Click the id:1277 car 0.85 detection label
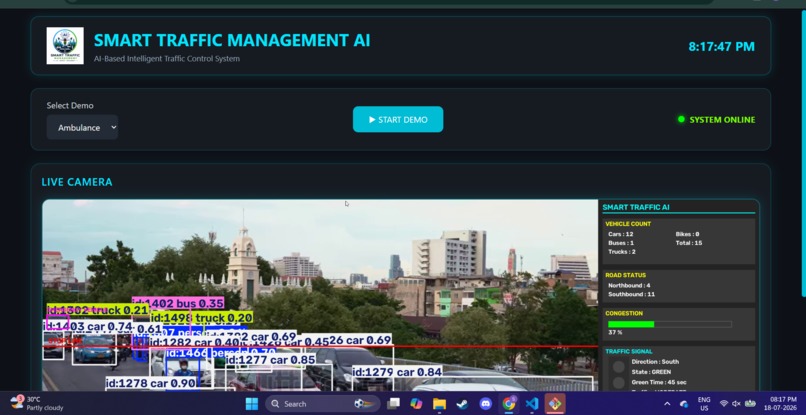The image size is (806, 415). coord(270,360)
